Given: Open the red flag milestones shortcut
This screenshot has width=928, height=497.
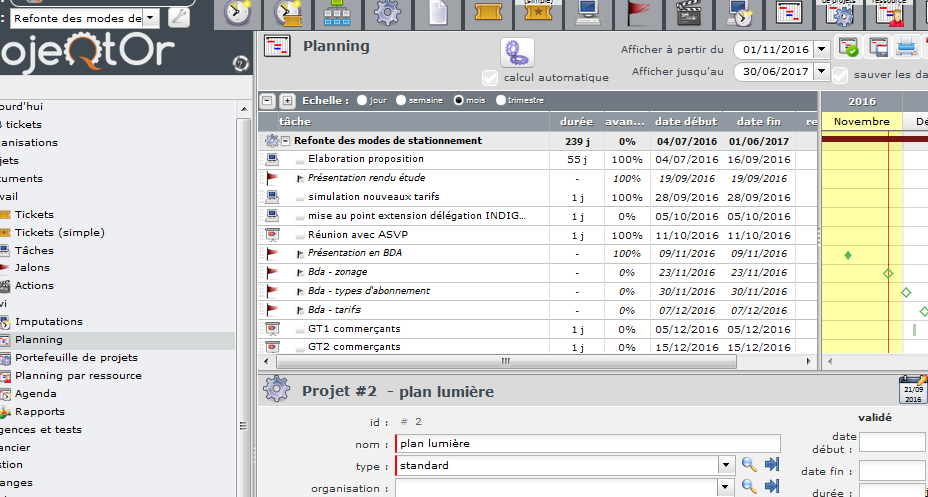Looking at the screenshot, I should tap(637, 13).
